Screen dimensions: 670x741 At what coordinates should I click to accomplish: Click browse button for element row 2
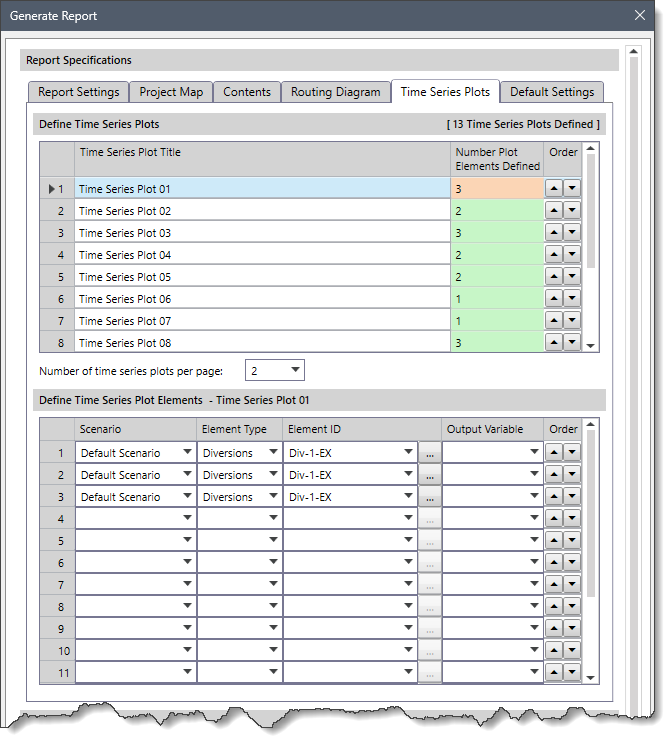pyautogui.click(x=429, y=474)
